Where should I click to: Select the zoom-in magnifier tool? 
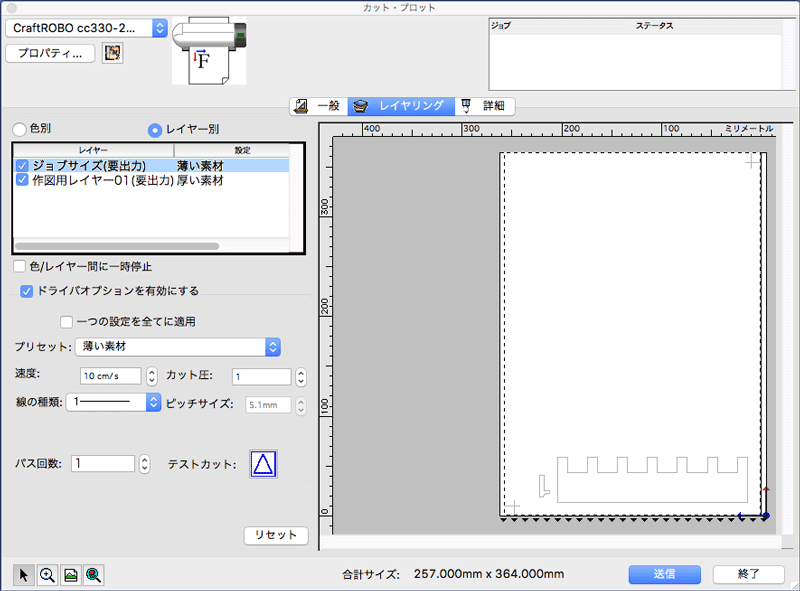[47, 575]
